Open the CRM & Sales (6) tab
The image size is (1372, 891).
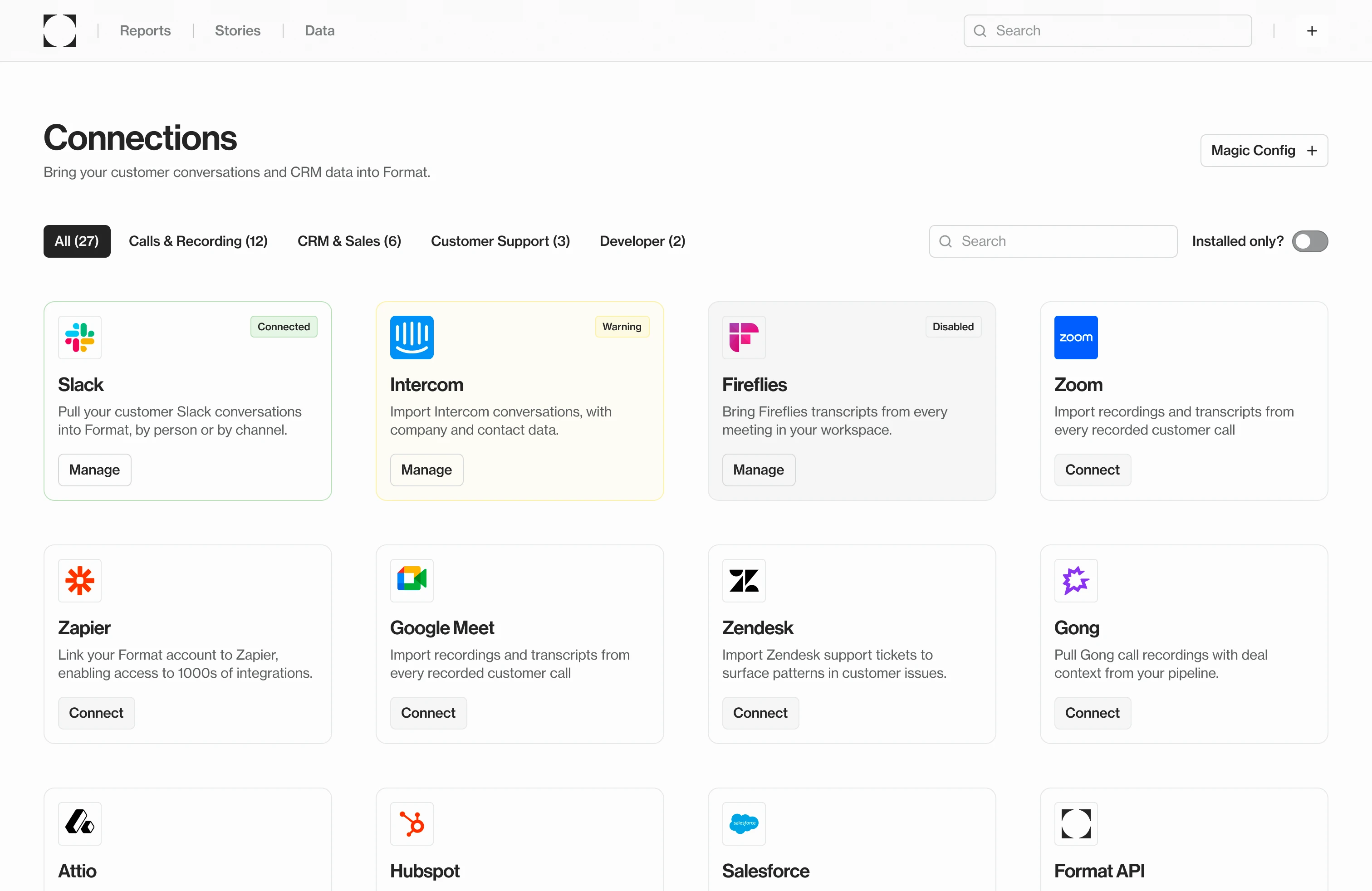(x=349, y=241)
